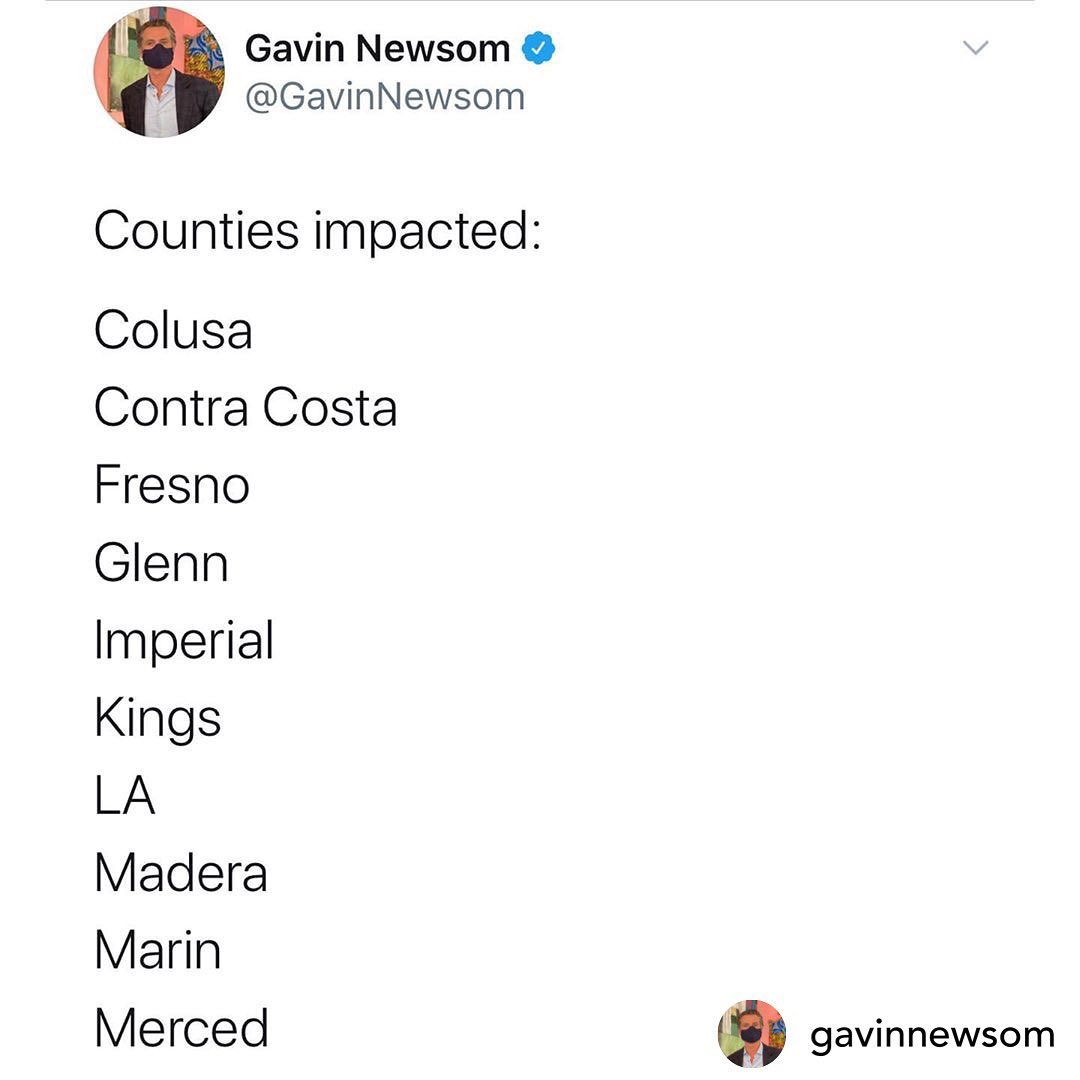The image size is (1080, 1080).
Task: Click the word "impacted:" in heading
Action: [428, 233]
